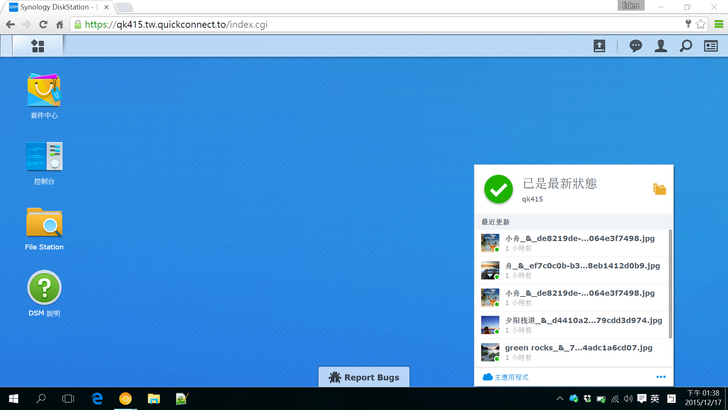
Task: Open the DSM Main Menu grid icon
Action: pyautogui.click(x=38, y=46)
